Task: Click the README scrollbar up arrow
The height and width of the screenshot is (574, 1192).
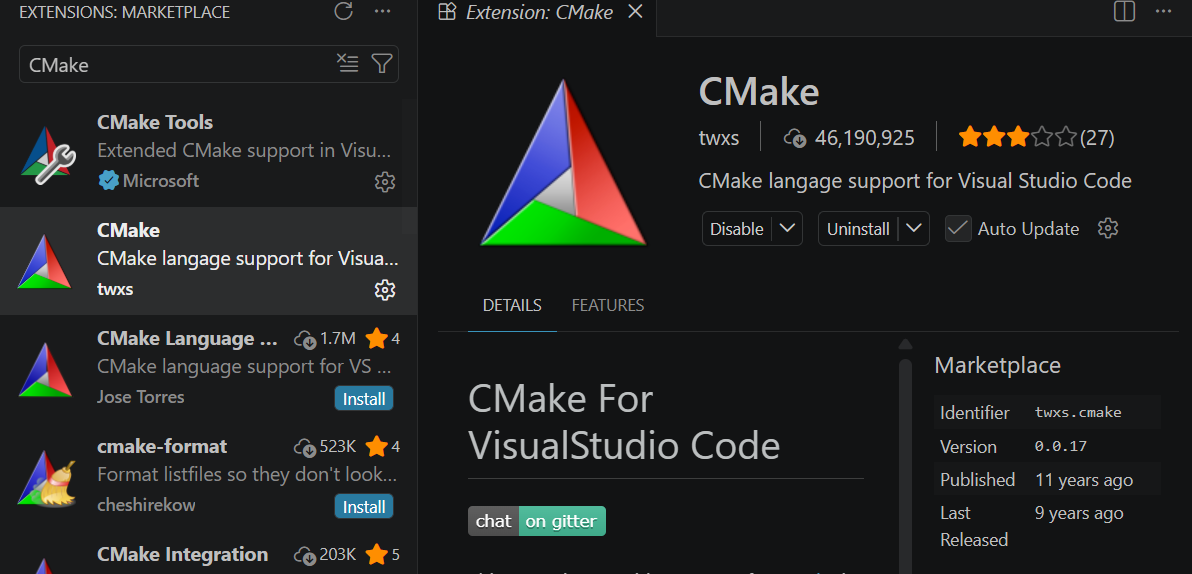Action: pos(905,344)
